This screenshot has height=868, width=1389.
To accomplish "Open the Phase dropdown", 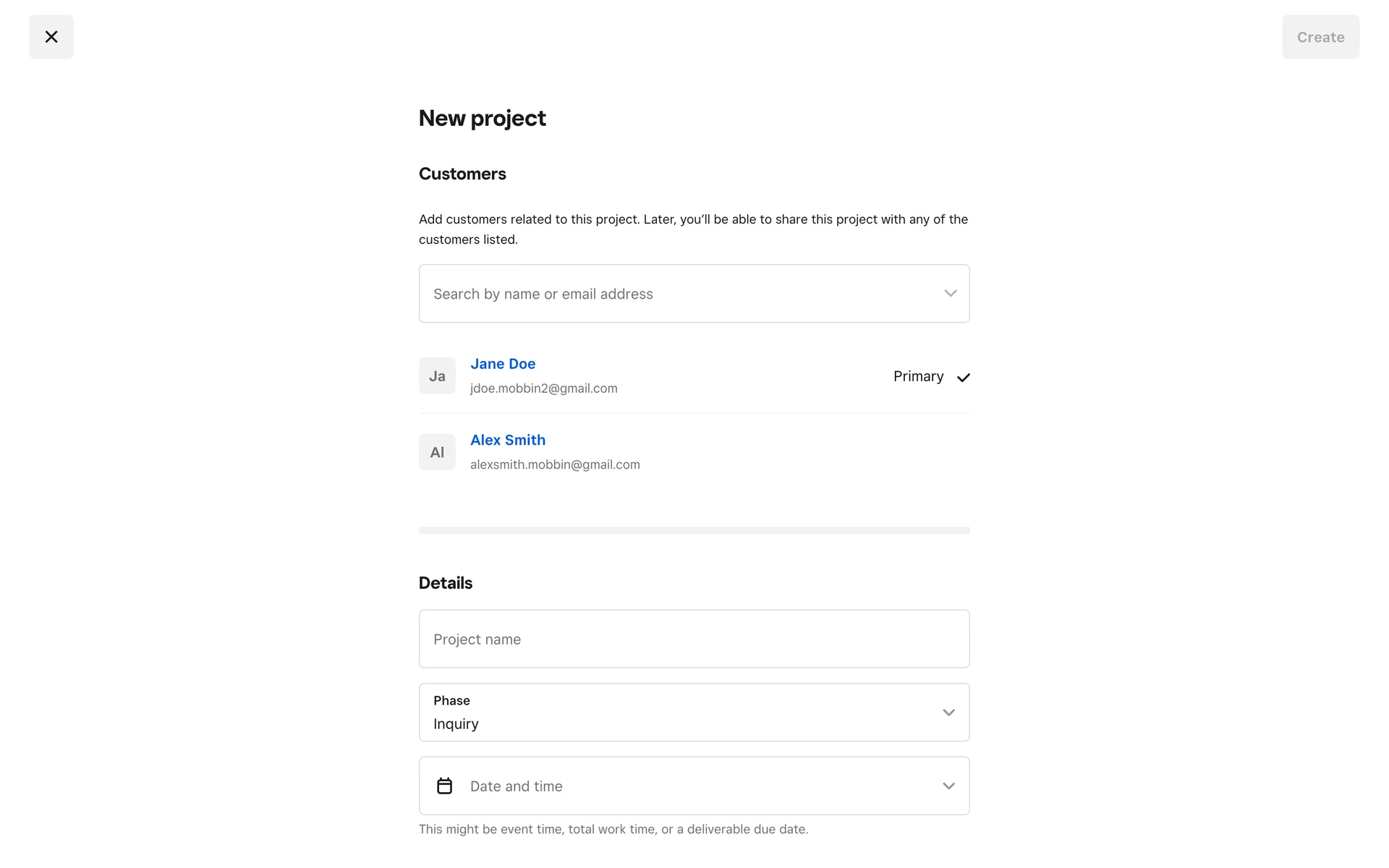I will click(680, 712).
